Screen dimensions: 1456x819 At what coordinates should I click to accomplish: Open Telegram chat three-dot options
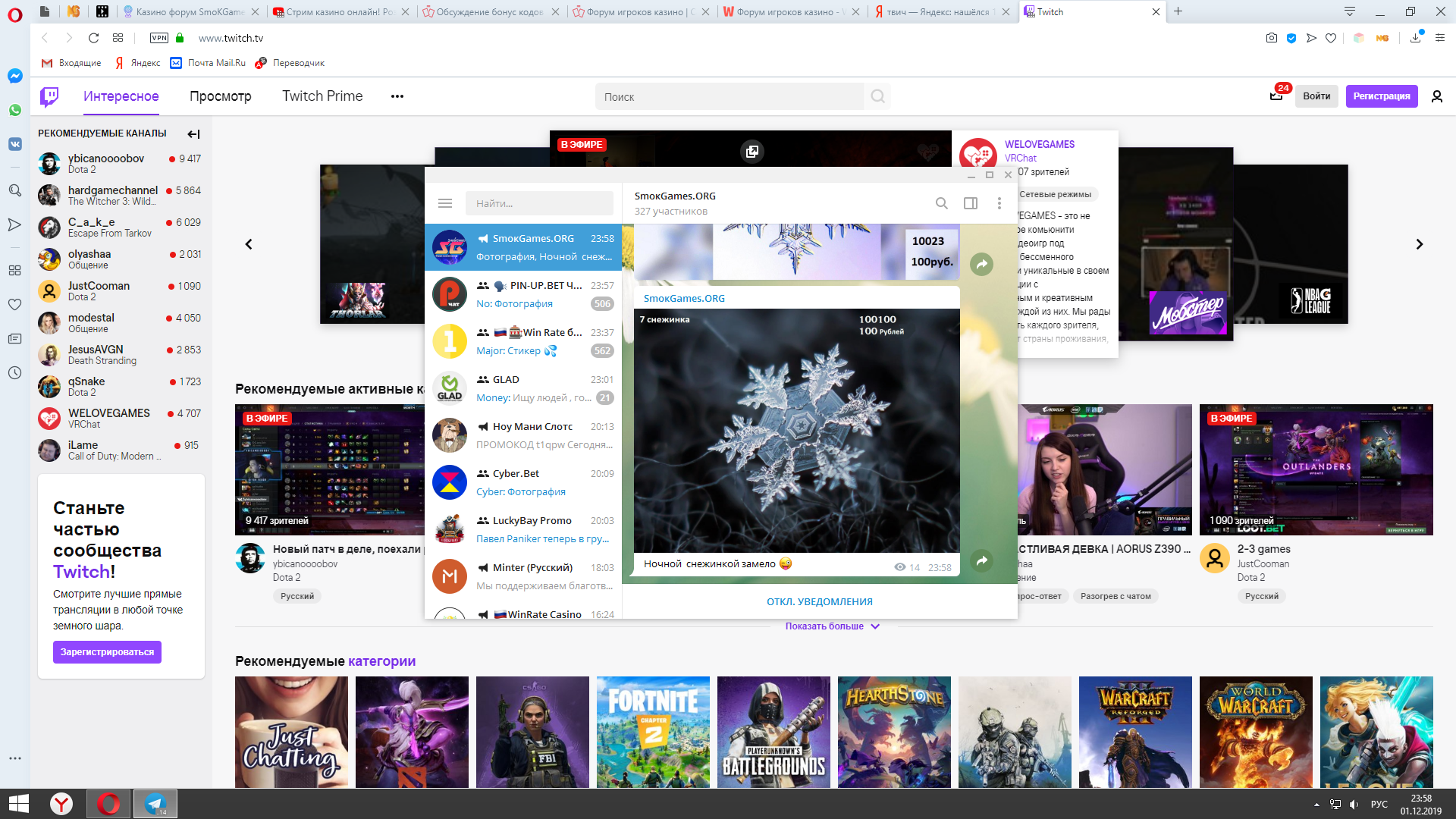pyautogui.click(x=999, y=203)
